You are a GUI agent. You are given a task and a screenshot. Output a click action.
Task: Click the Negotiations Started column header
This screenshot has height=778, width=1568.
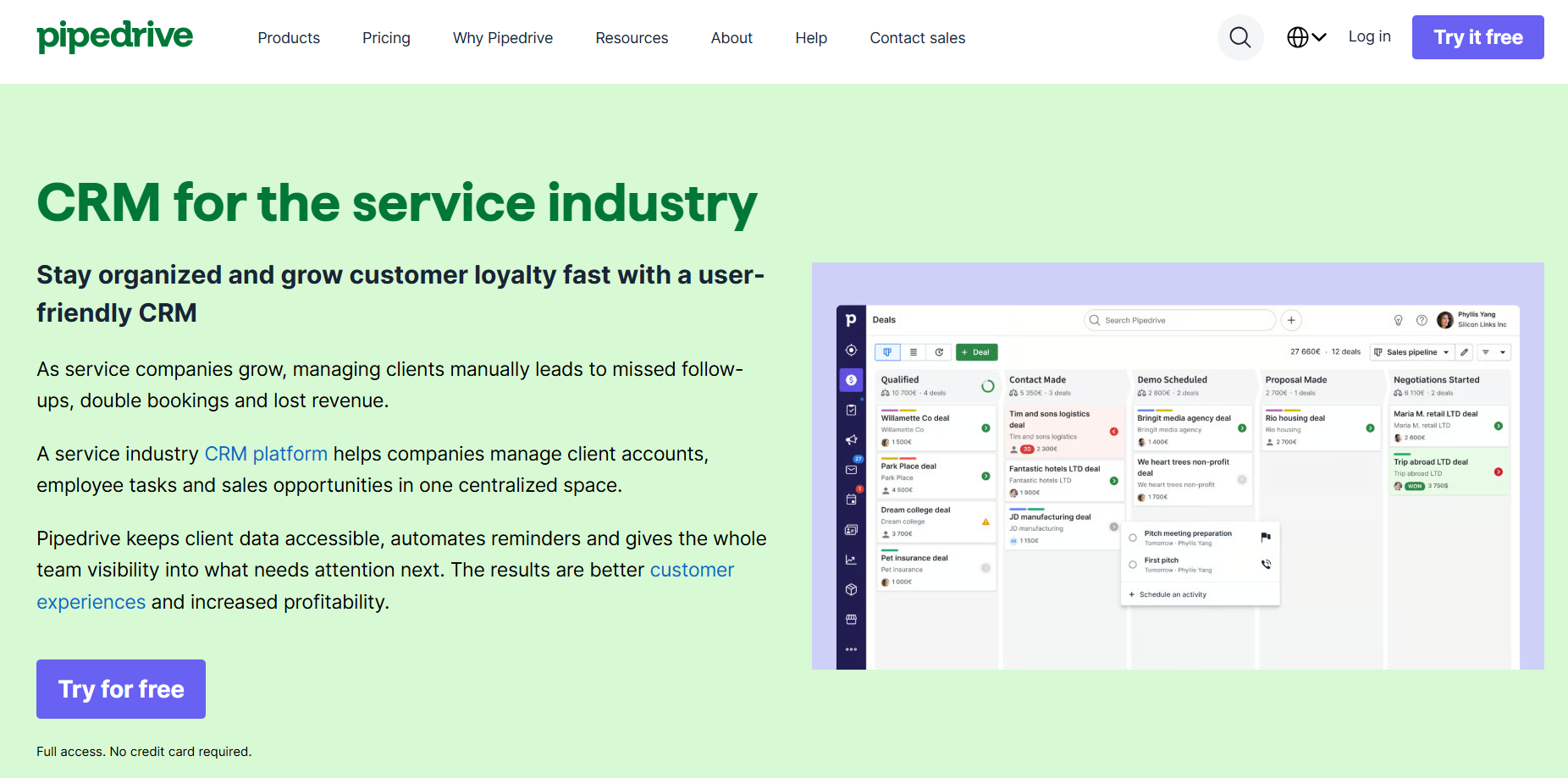(x=1449, y=385)
